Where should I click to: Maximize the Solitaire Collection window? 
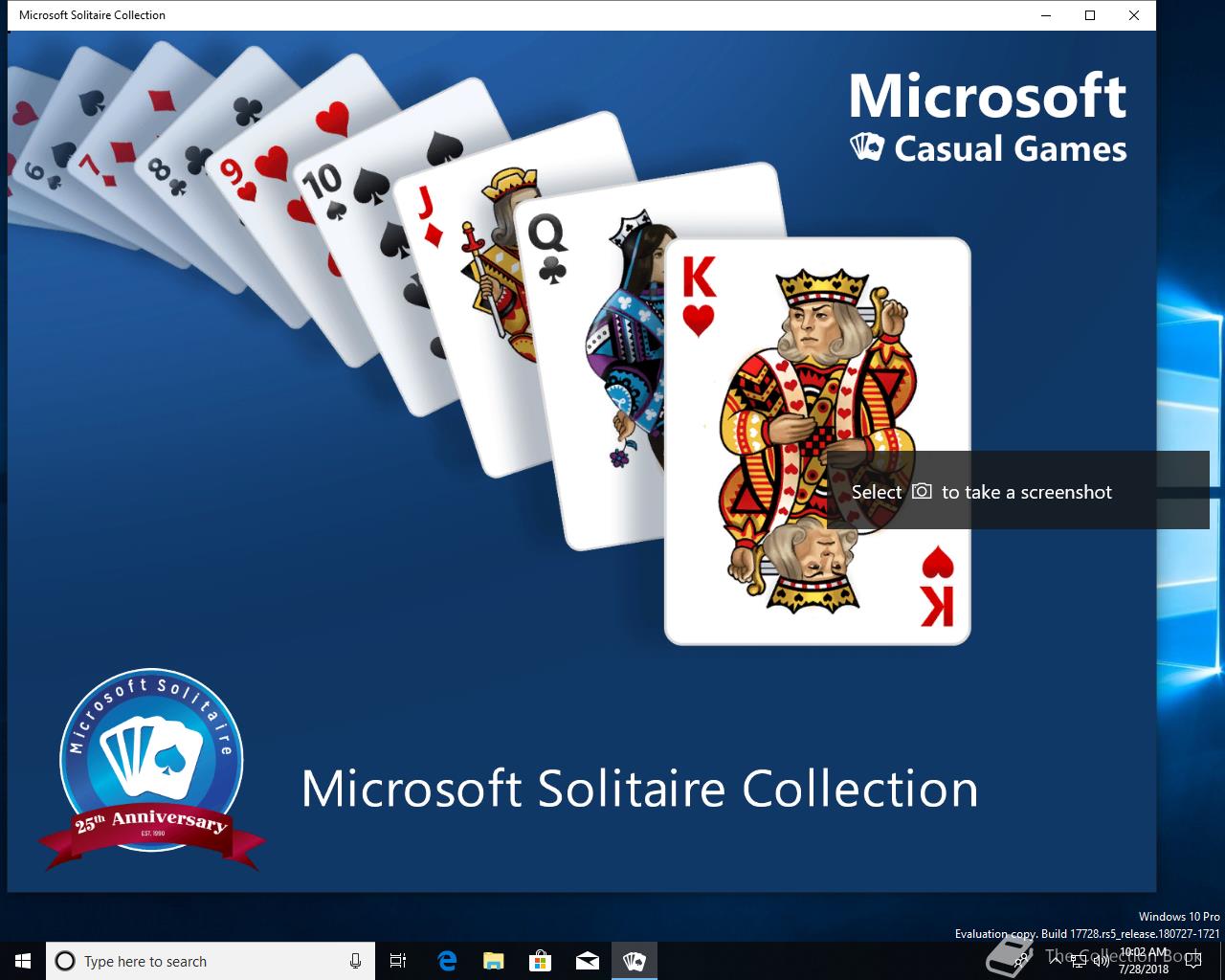point(1090,15)
